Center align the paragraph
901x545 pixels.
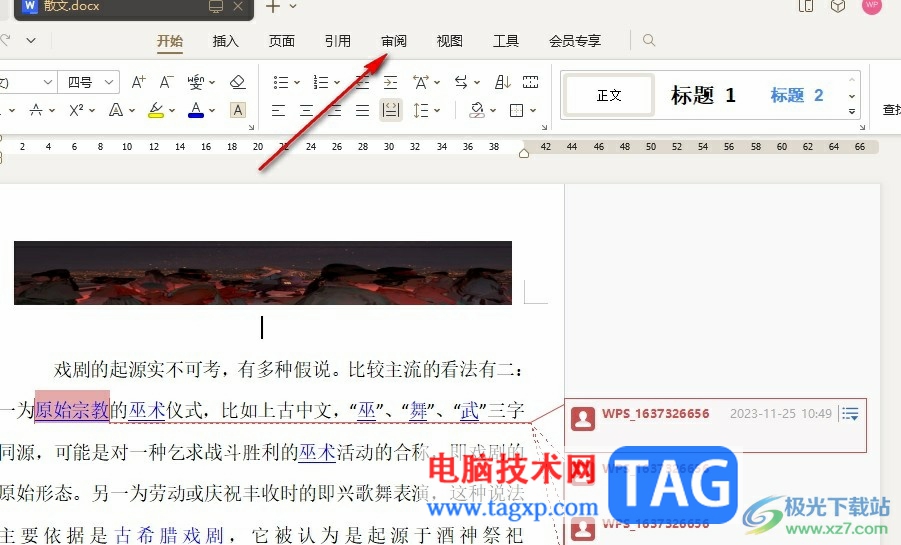click(307, 110)
